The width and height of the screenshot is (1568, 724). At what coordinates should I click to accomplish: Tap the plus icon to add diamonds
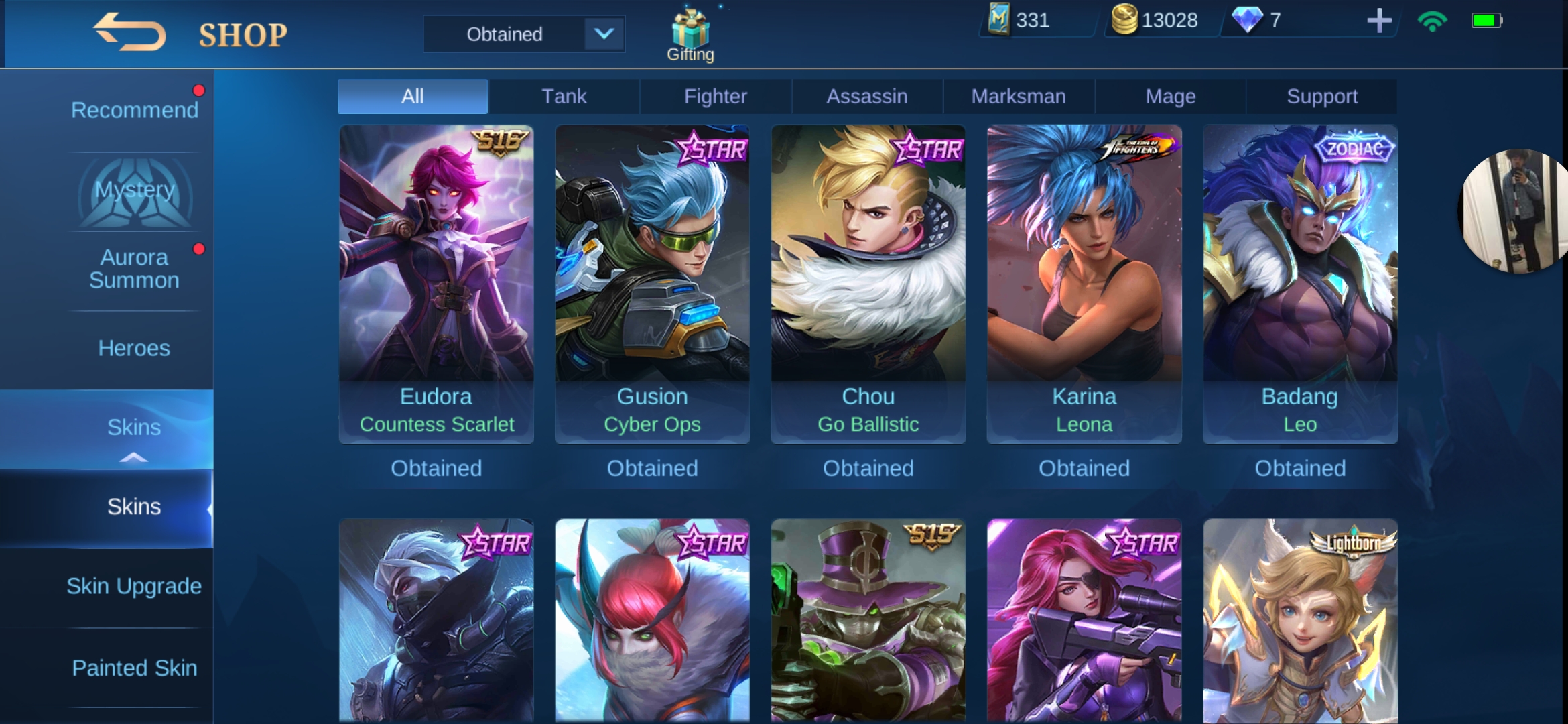(x=1380, y=21)
